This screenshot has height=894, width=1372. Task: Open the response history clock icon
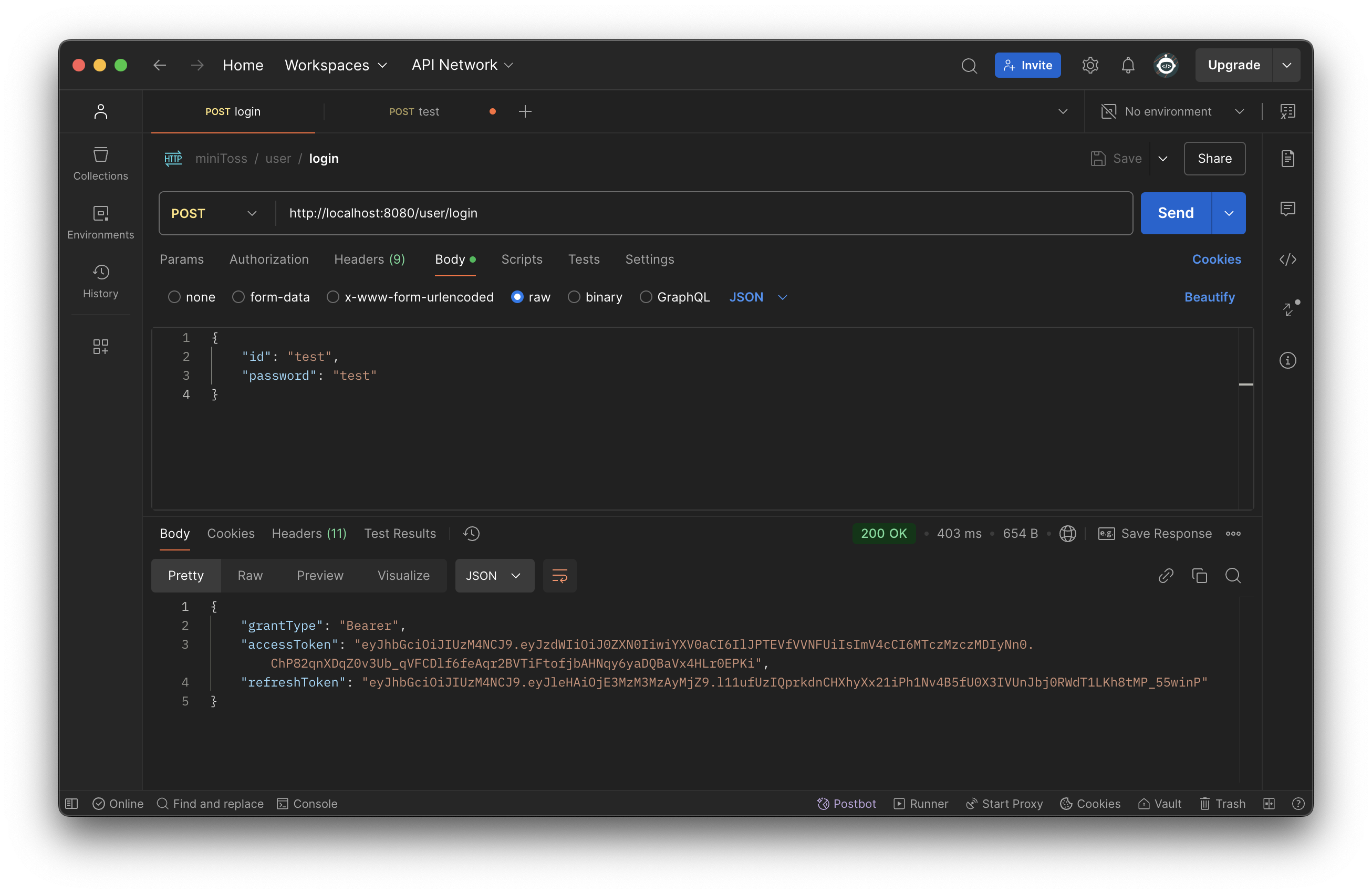pos(471,533)
